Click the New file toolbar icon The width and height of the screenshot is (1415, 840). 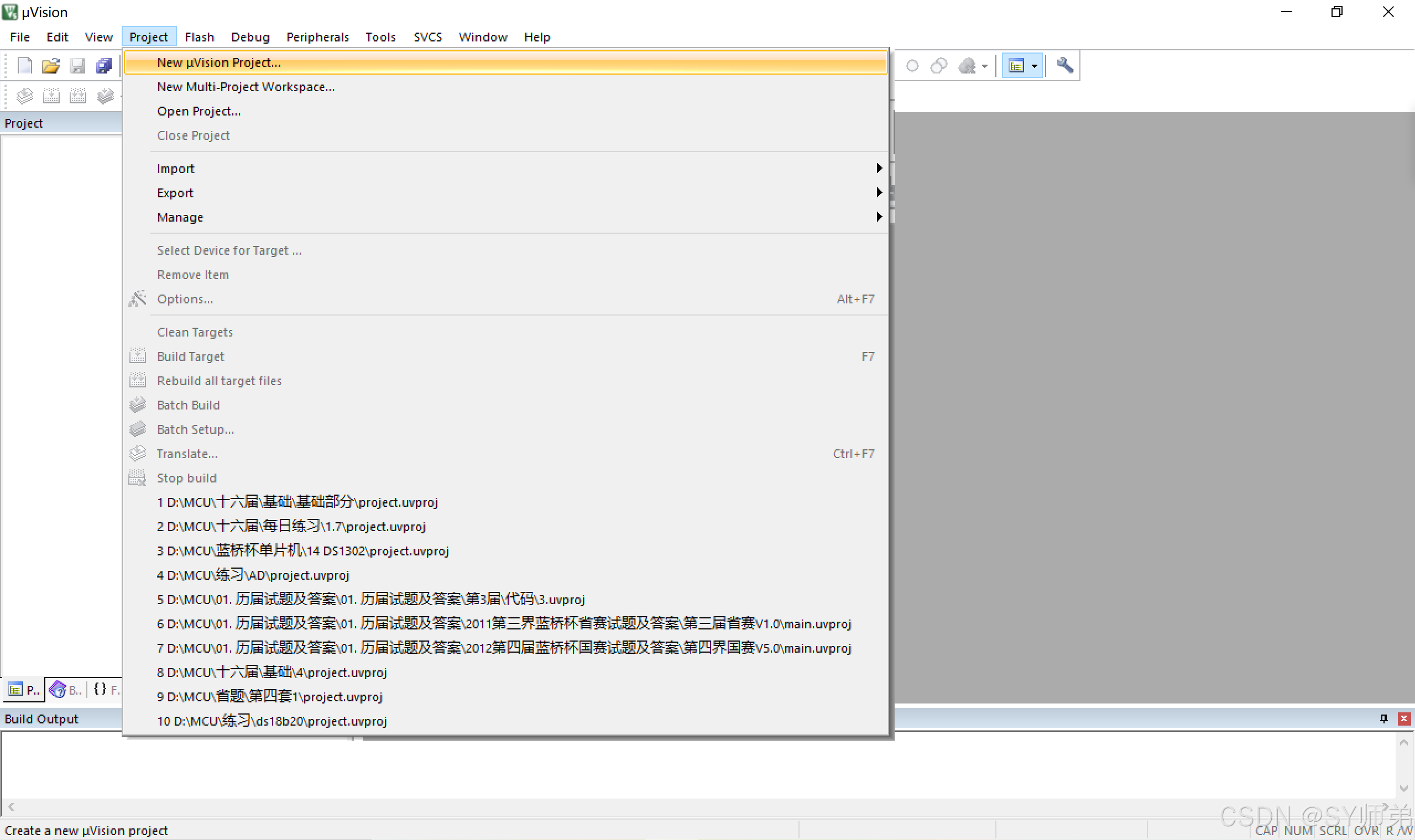pyautogui.click(x=24, y=66)
